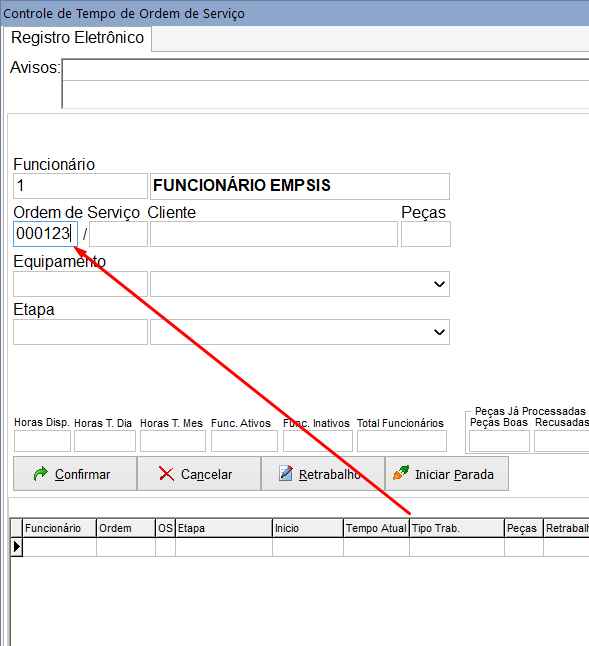Switch to the Registro Eletrônico tab
589x646 pixels.
[x=77, y=38]
